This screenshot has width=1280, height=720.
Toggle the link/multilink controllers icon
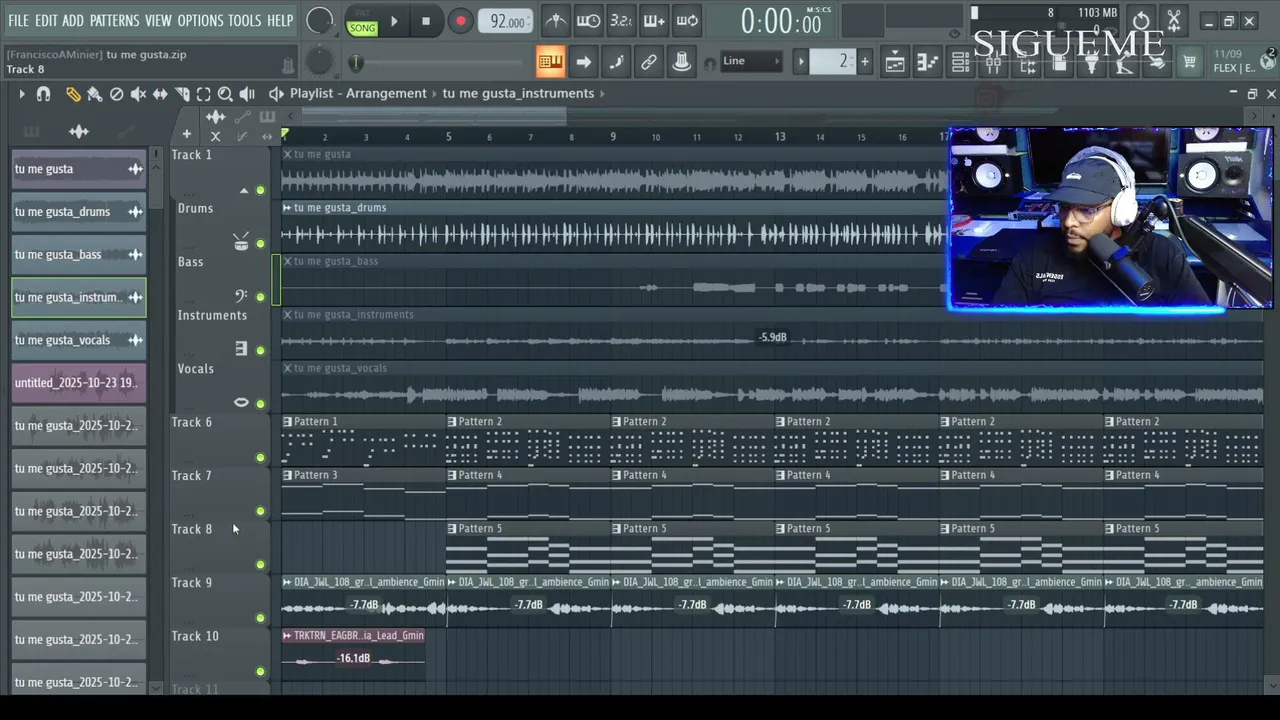(649, 62)
